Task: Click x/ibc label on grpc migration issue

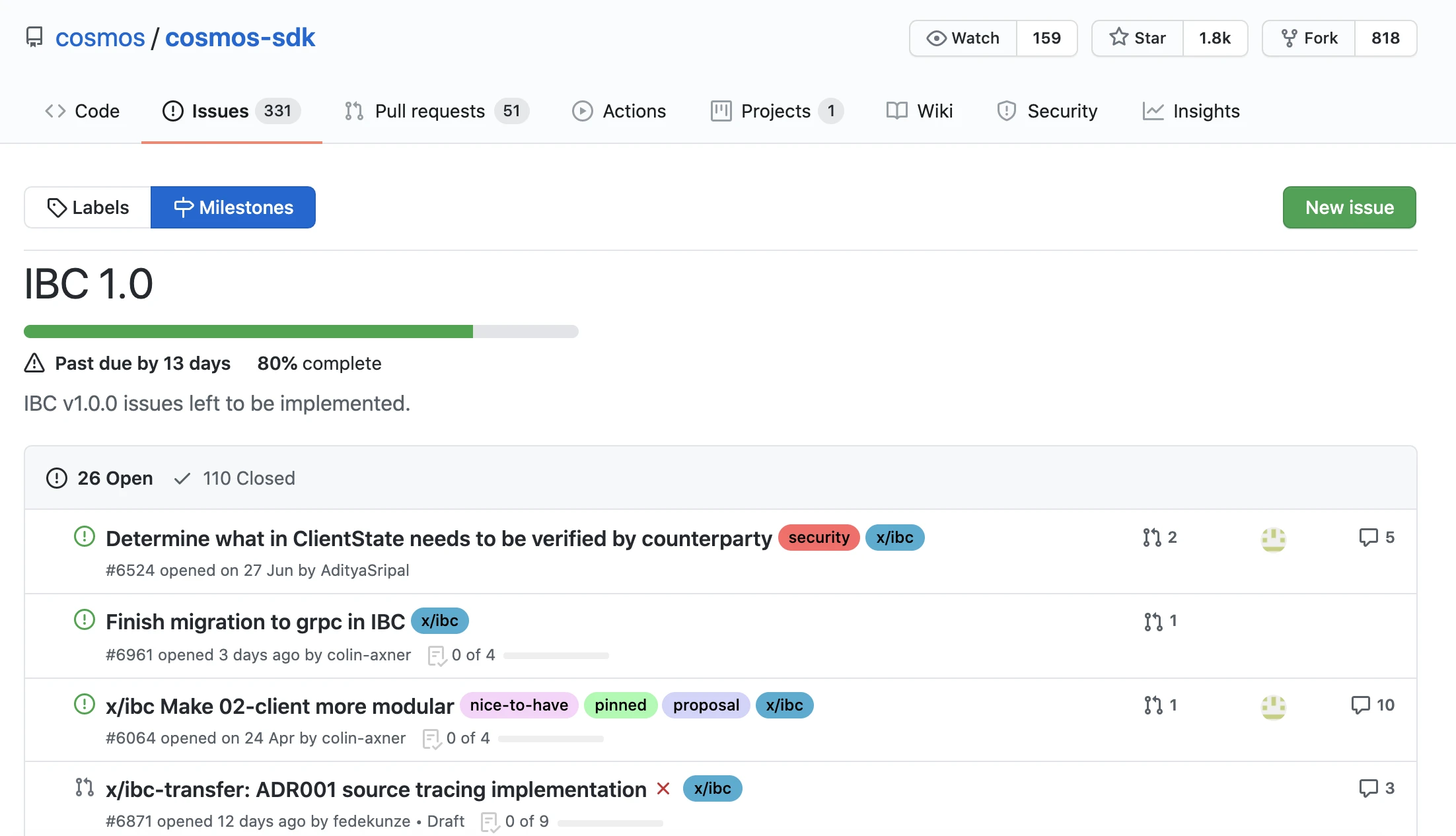Action: (x=440, y=621)
